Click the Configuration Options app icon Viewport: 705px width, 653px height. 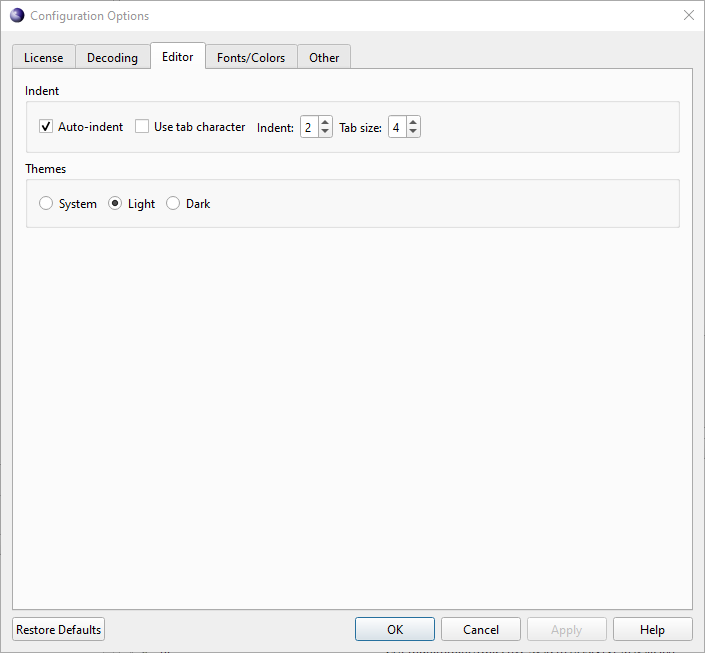click(x=17, y=15)
